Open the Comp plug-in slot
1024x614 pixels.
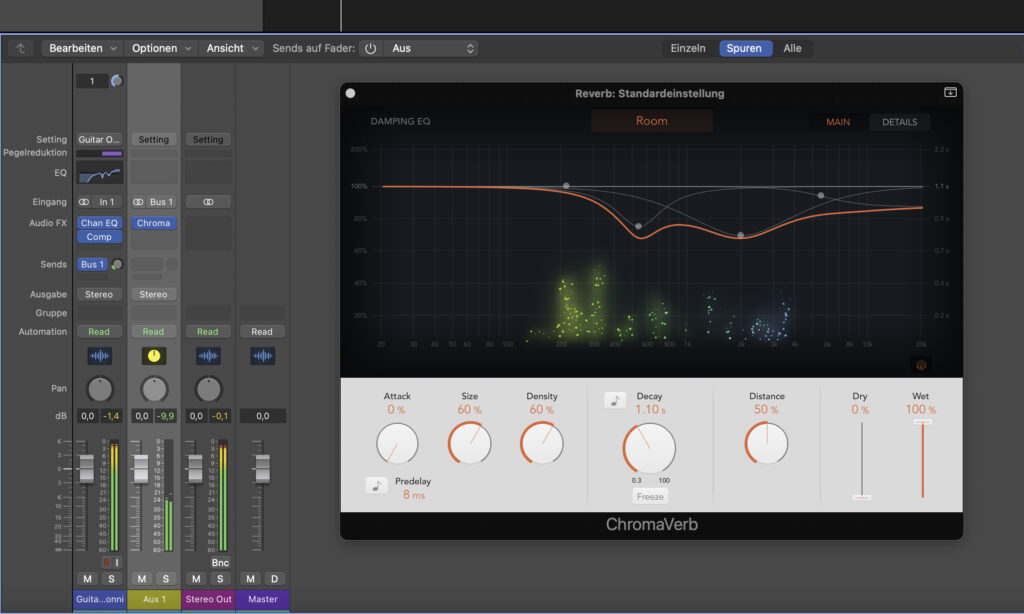(99, 237)
